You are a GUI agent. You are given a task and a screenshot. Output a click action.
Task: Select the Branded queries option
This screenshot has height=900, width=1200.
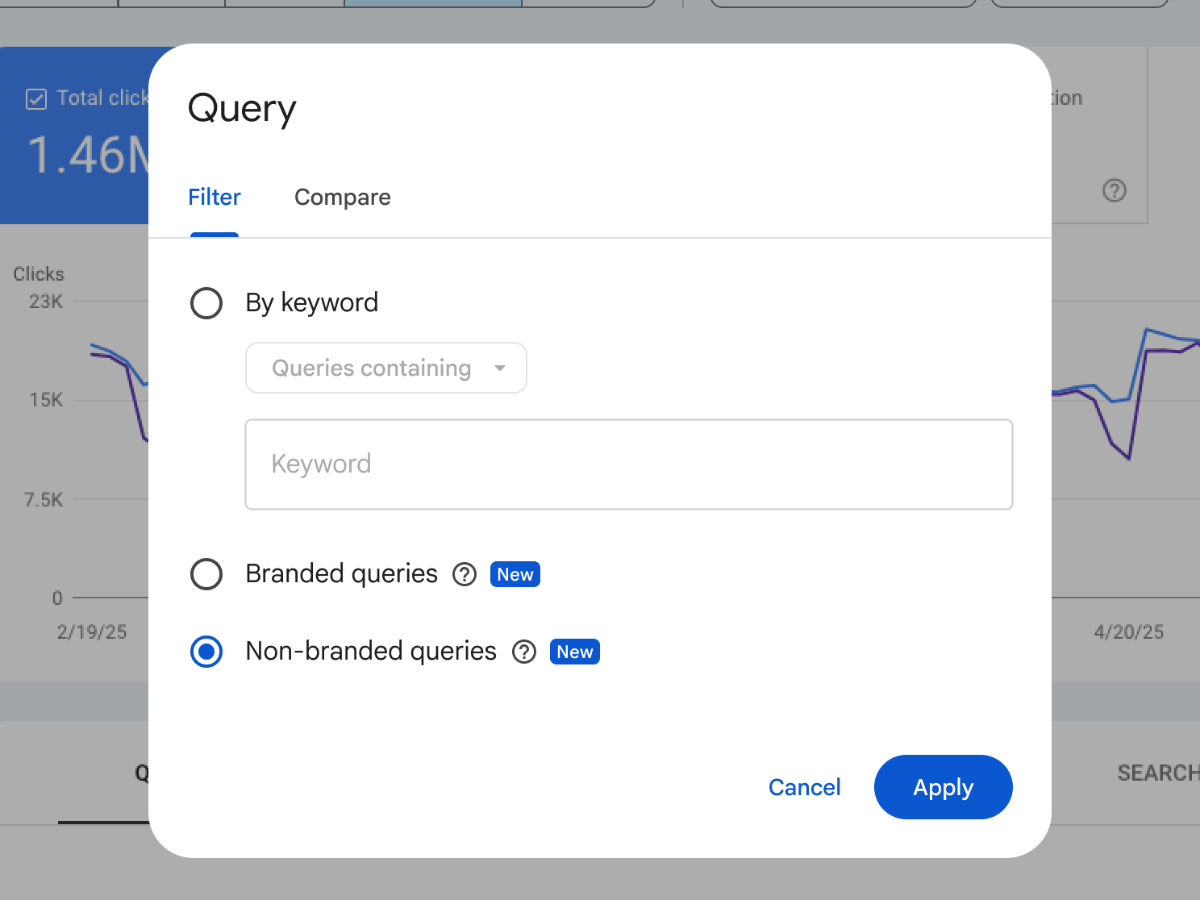click(206, 574)
